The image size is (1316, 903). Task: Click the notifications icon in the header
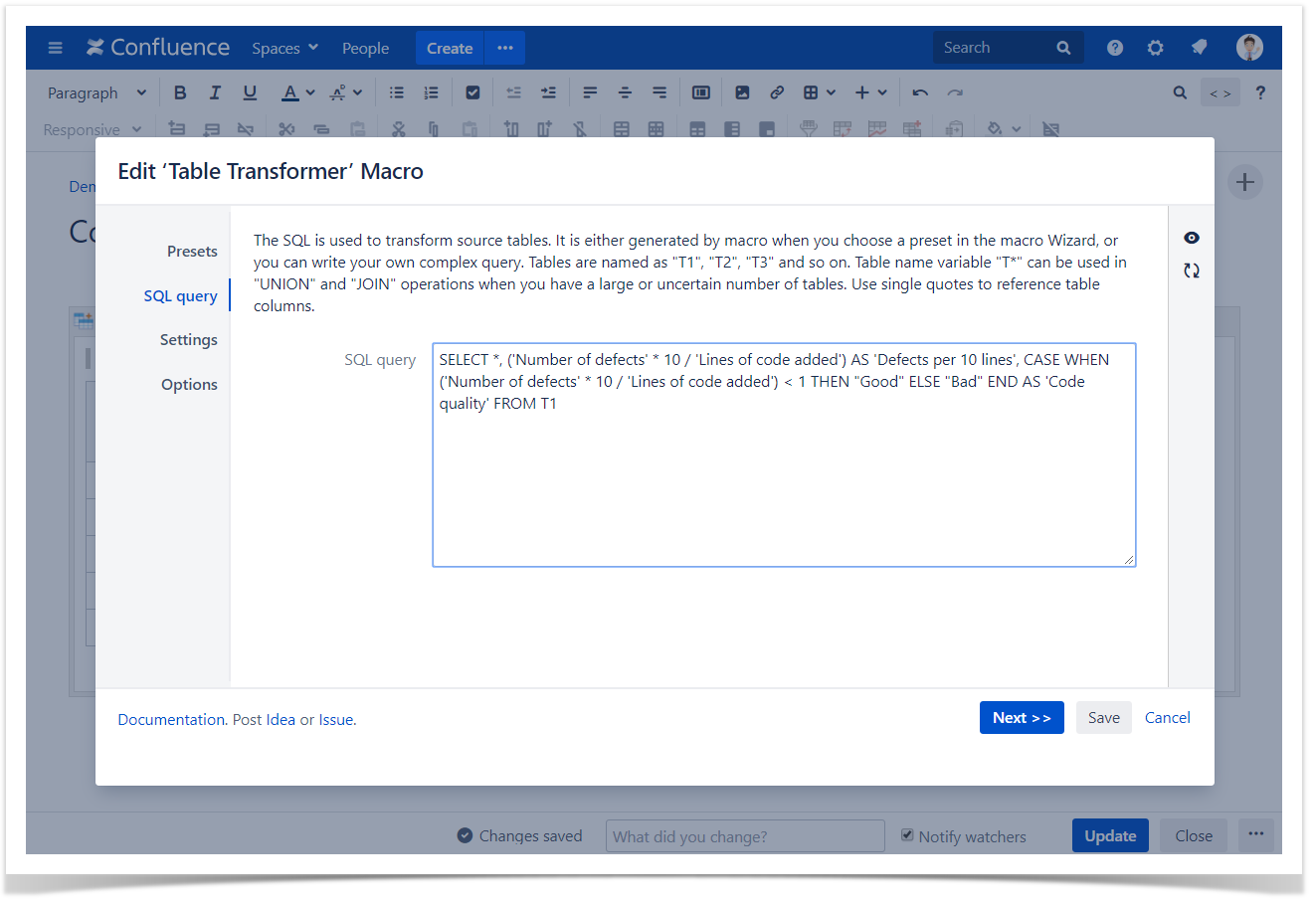tap(1199, 48)
